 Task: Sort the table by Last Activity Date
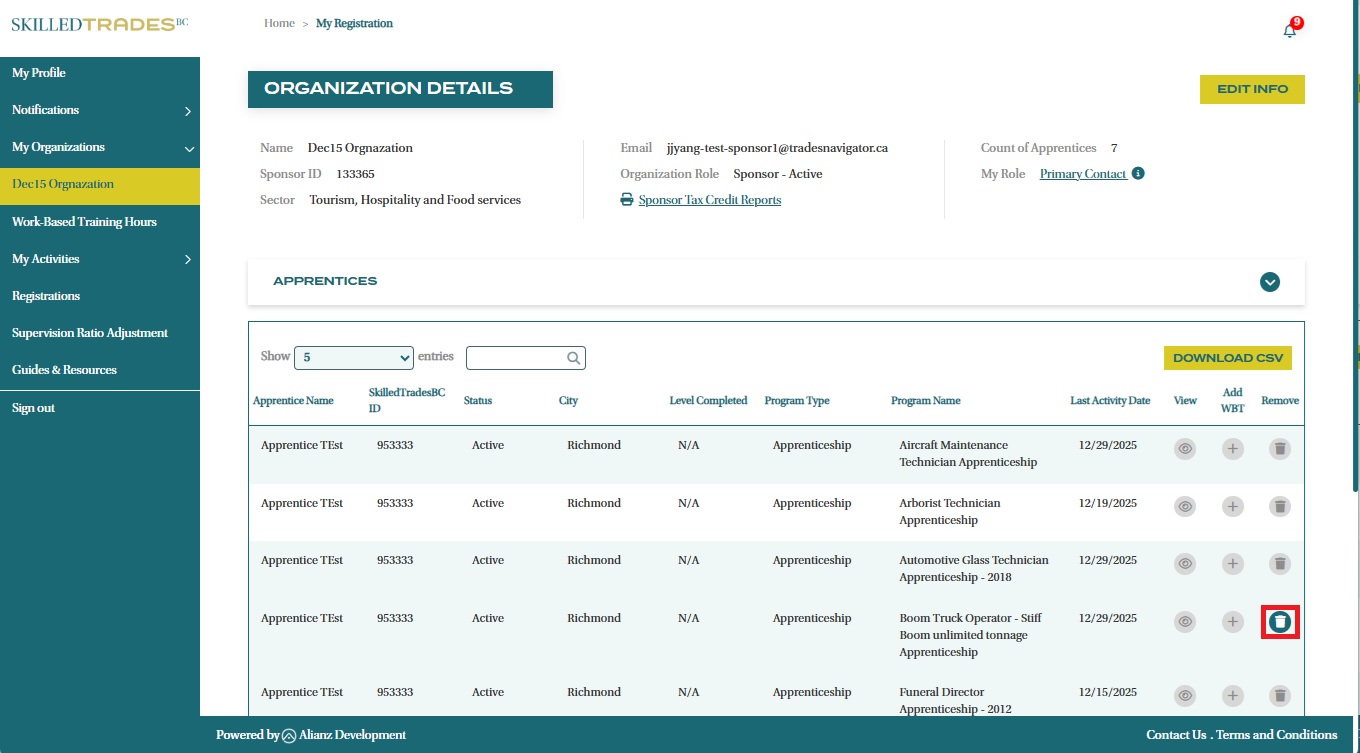point(1110,401)
